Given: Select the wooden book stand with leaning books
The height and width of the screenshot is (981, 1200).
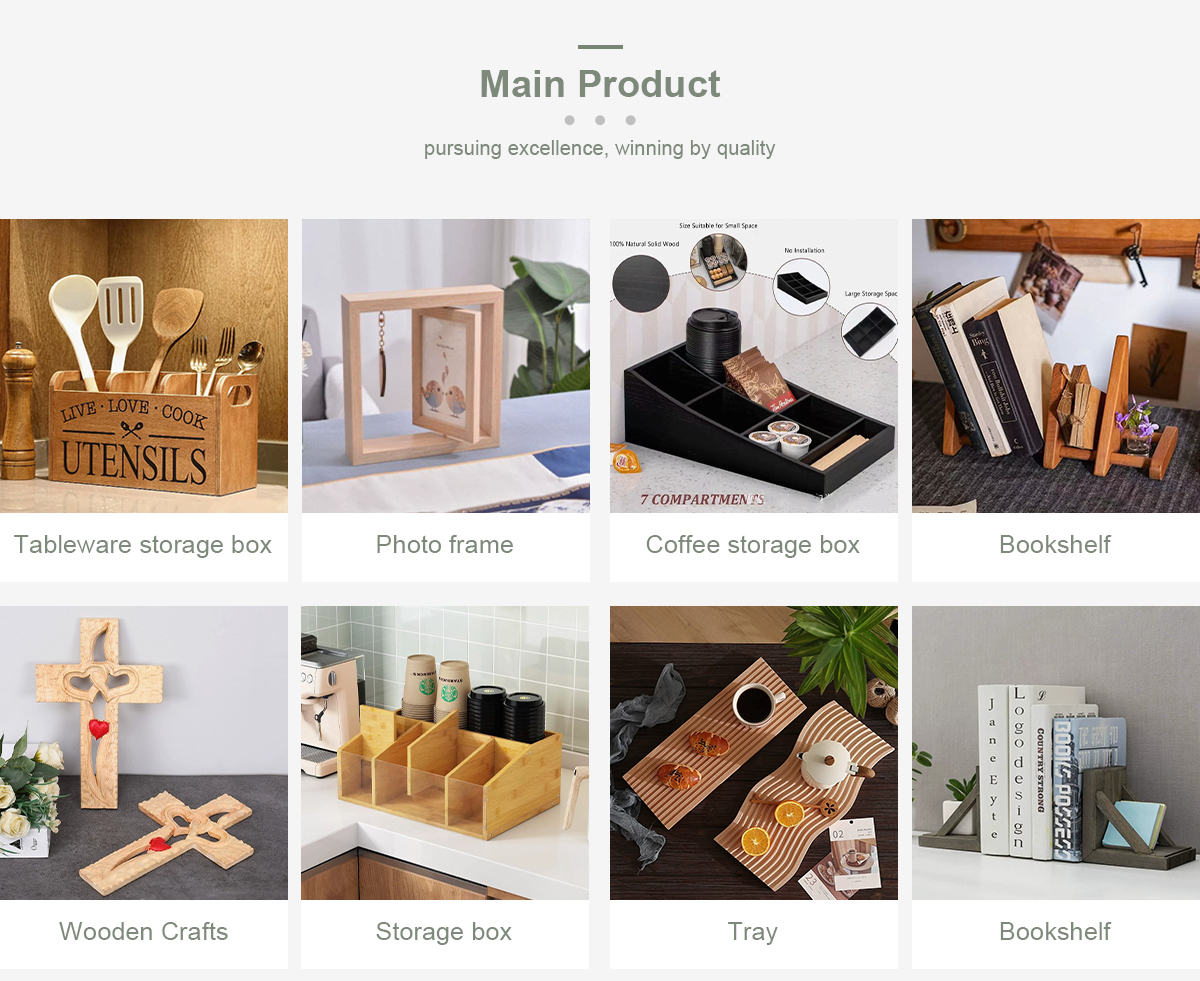Looking at the screenshot, I should click(1056, 366).
